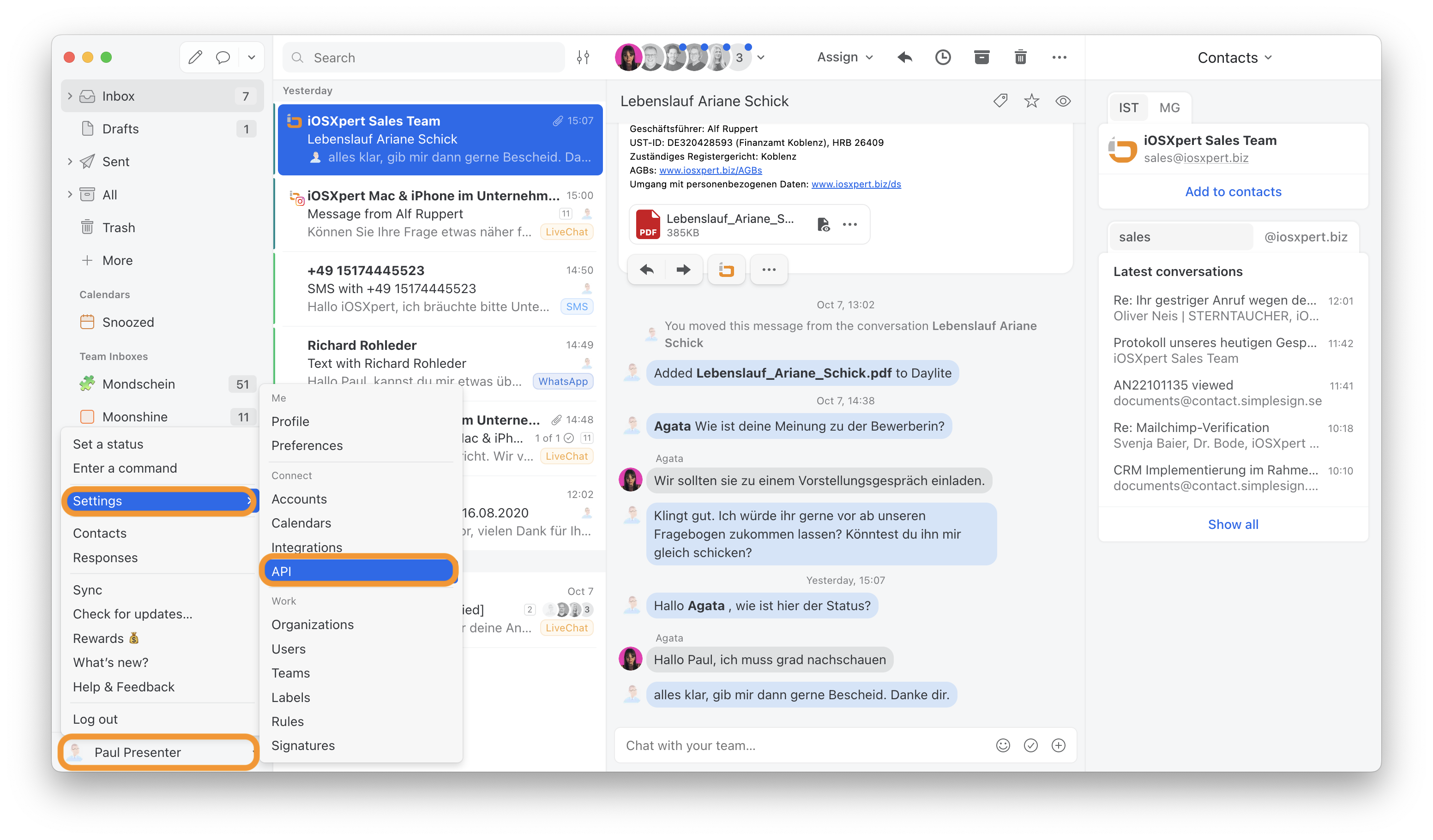1433x840 pixels.
Task: Open more actions in top toolbar
Action: point(1059,57)
